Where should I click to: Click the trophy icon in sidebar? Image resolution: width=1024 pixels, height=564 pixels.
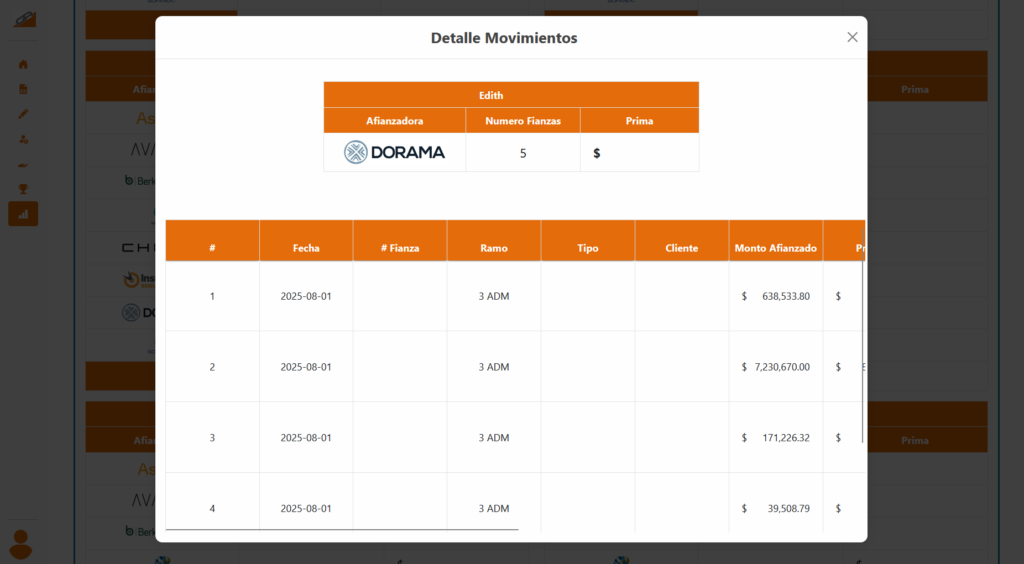(23, 188)
